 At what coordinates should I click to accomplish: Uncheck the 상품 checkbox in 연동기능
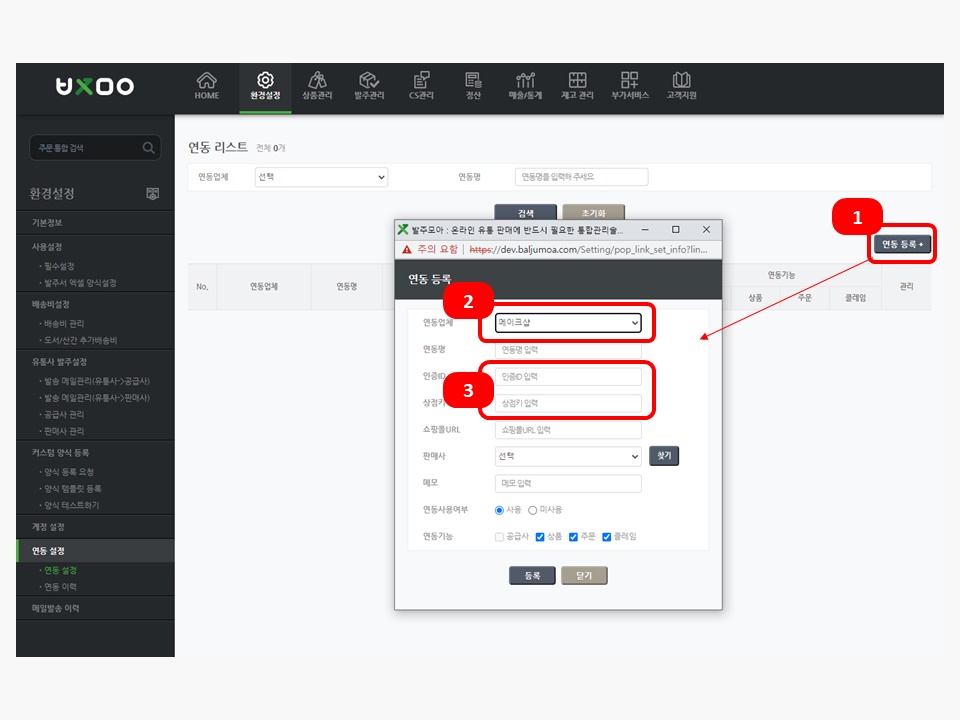pyautogui.click(x=541, y=537)
